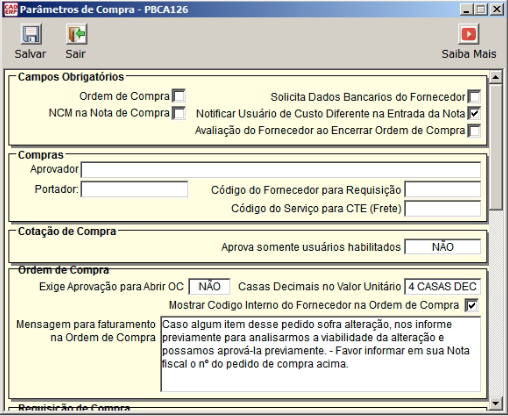Check Avaliação do Fornecedor ao Encerrar Ordem

click(x=474, y=130)
